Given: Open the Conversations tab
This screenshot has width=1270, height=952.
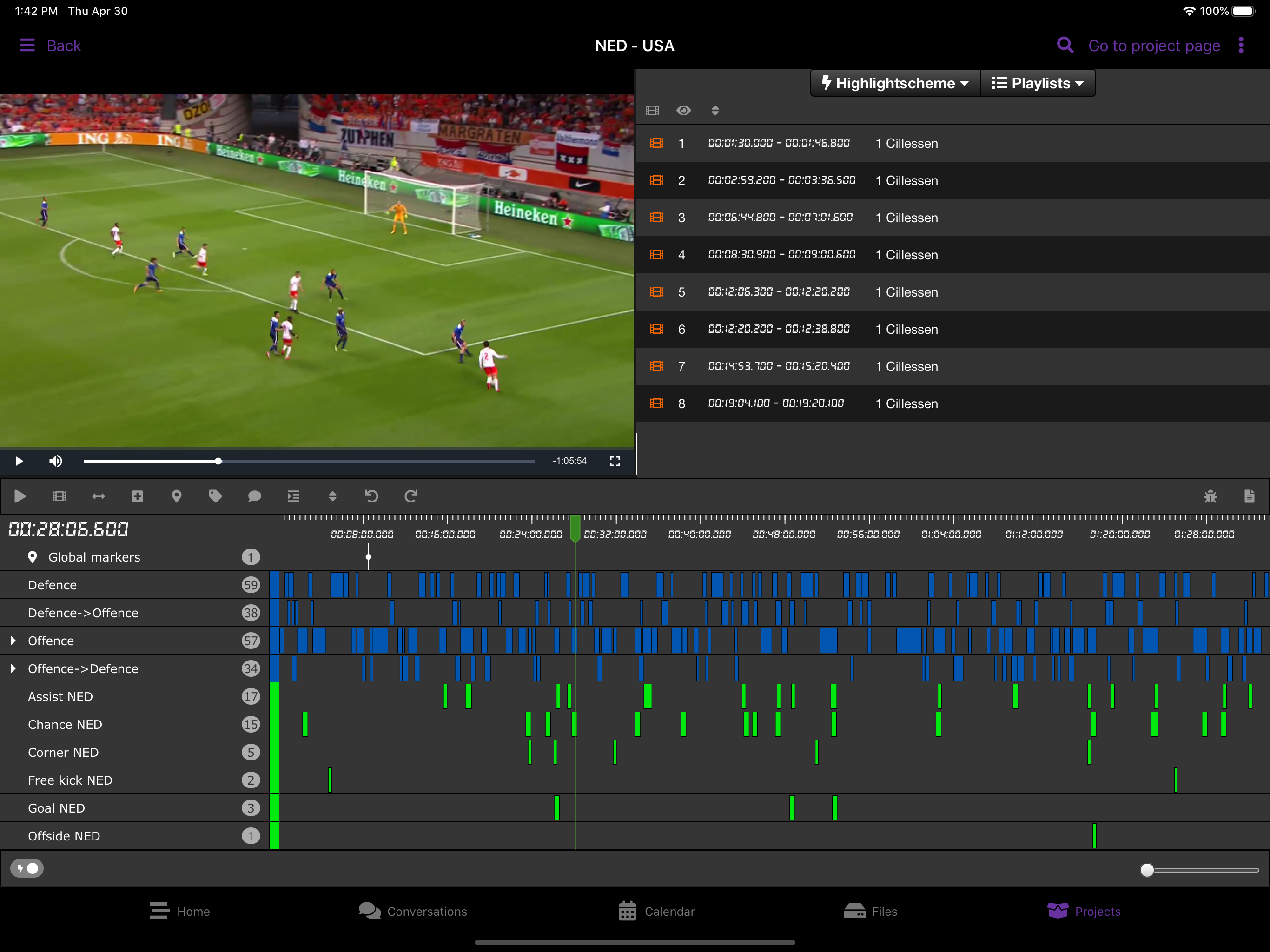Looking at the screenshot, I should click(x=413, y=911).
